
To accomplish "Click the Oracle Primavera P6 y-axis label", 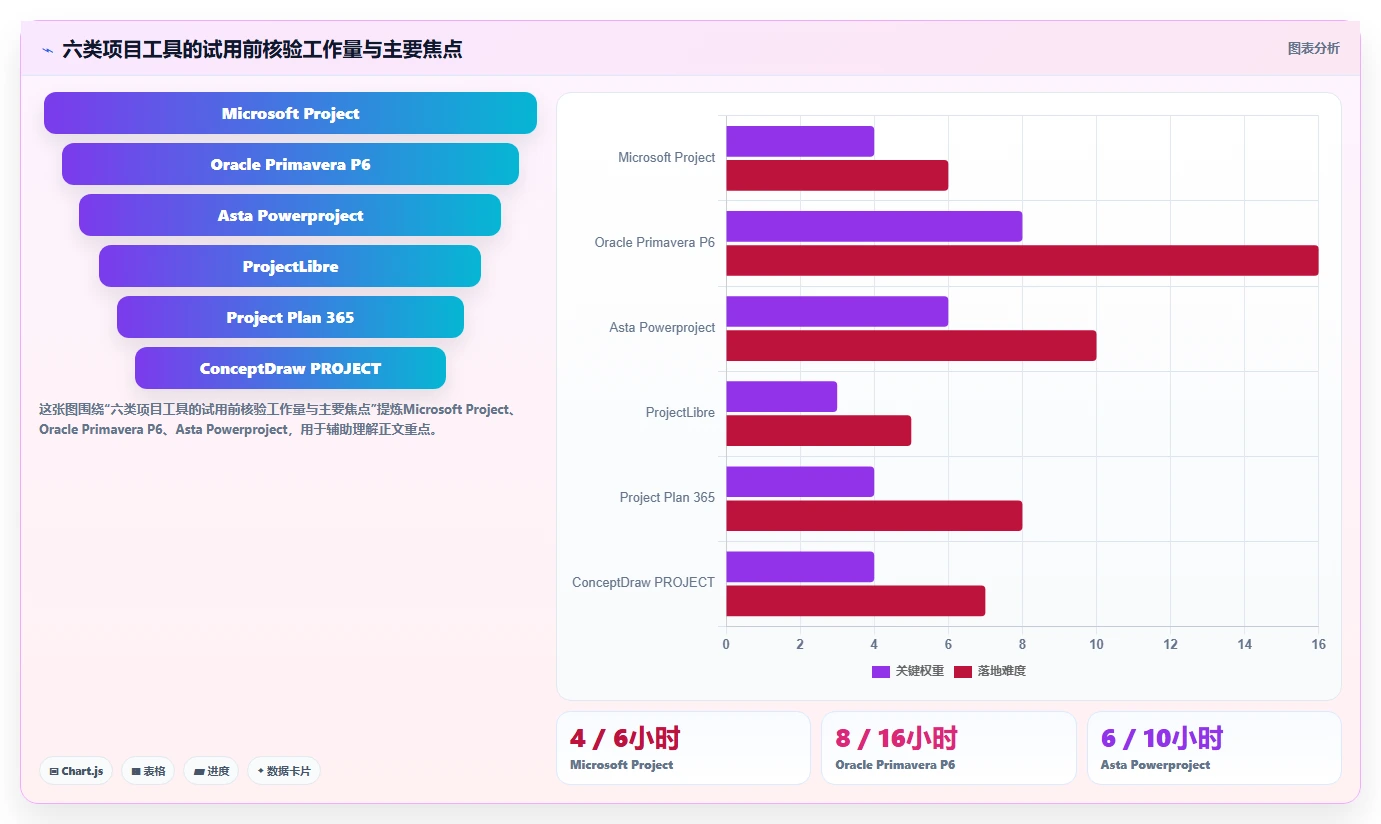I will coord(654,242).
